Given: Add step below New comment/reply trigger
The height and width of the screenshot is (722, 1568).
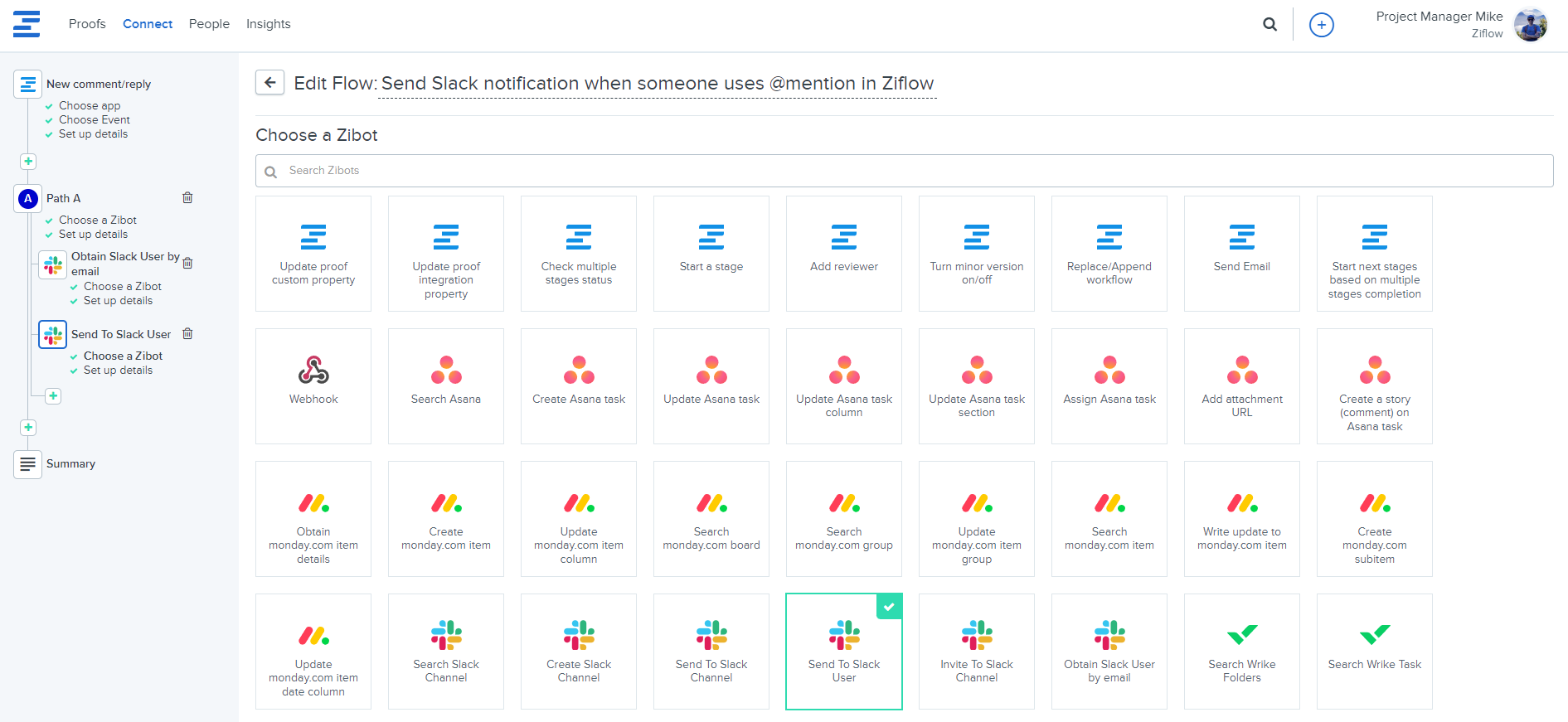Looking at the screenshot, I should [x=28, y=162].
